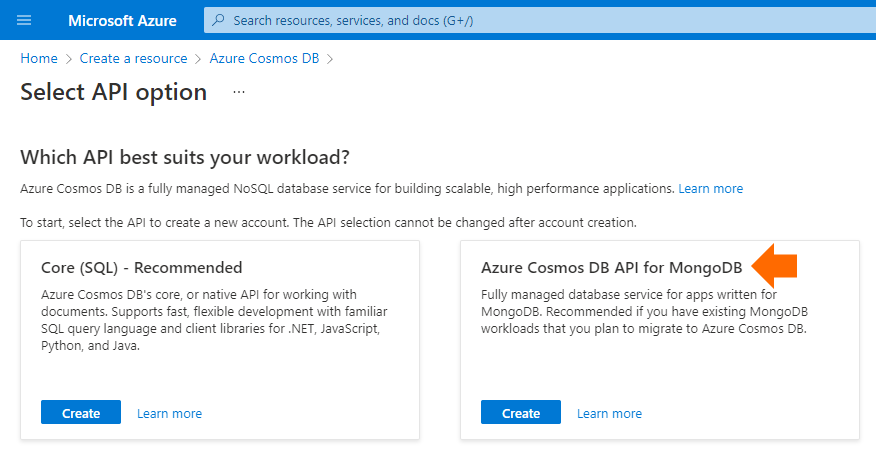Image resolution: width=876 pixels, height=452 pixels.
Task: Click the orange arrow beside MongoDB title
Action: [x=774, y=266]
